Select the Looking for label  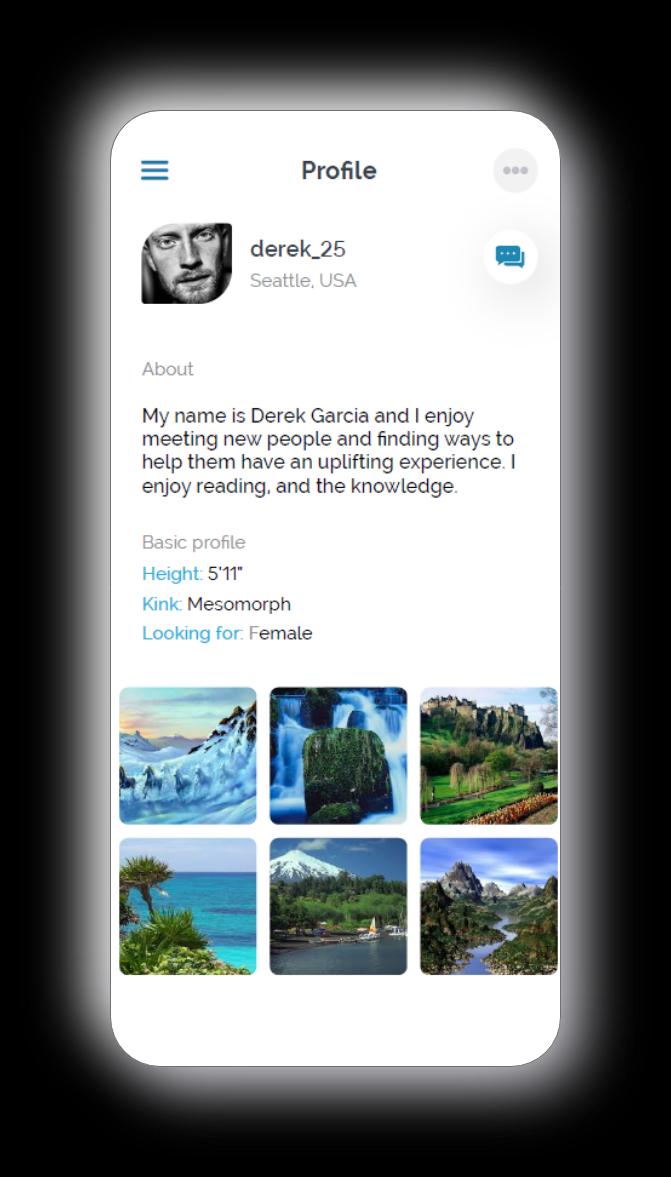193,634
